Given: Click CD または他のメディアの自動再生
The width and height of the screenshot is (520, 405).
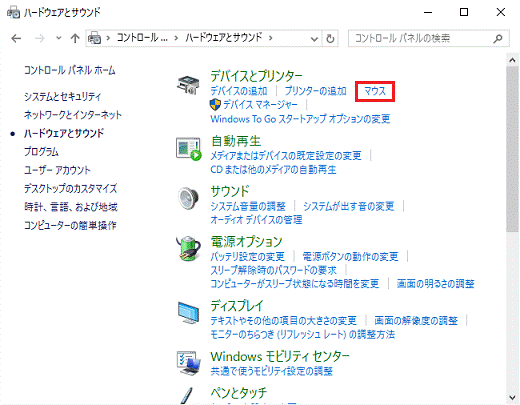Looking at the screenshot, I should (273, 170).
